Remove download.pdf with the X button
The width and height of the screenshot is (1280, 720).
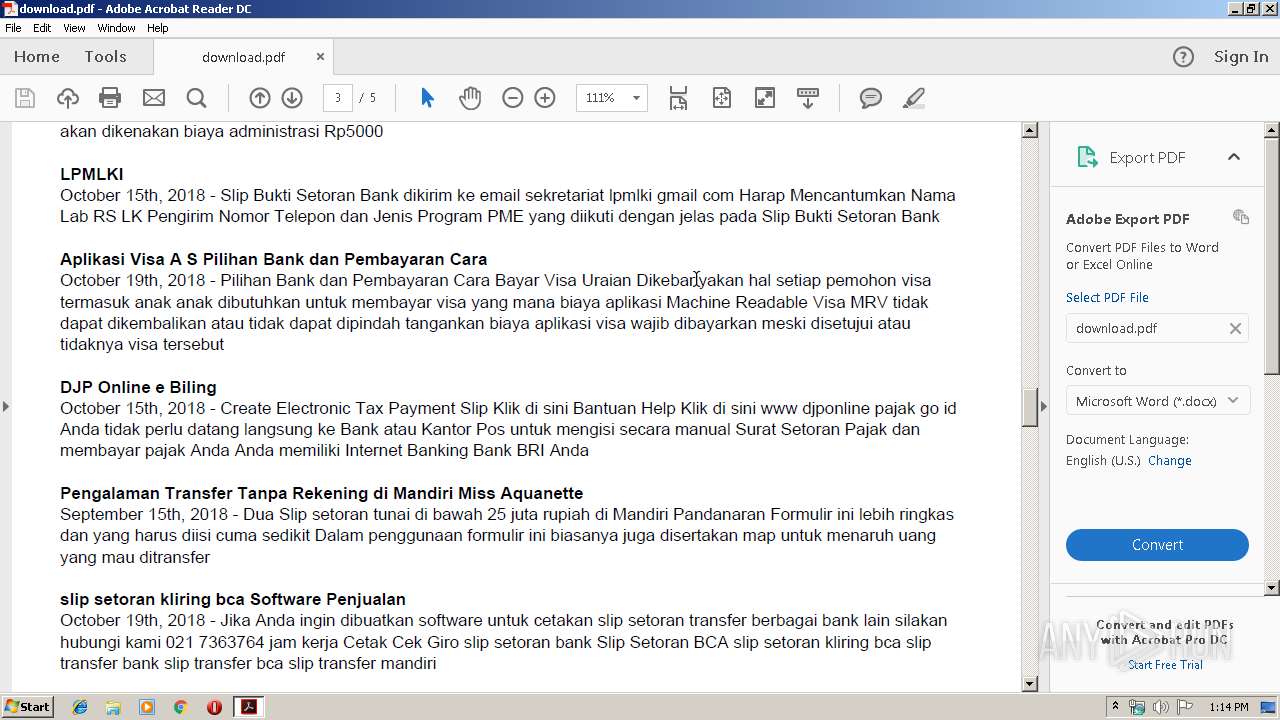click(1235, 328)
